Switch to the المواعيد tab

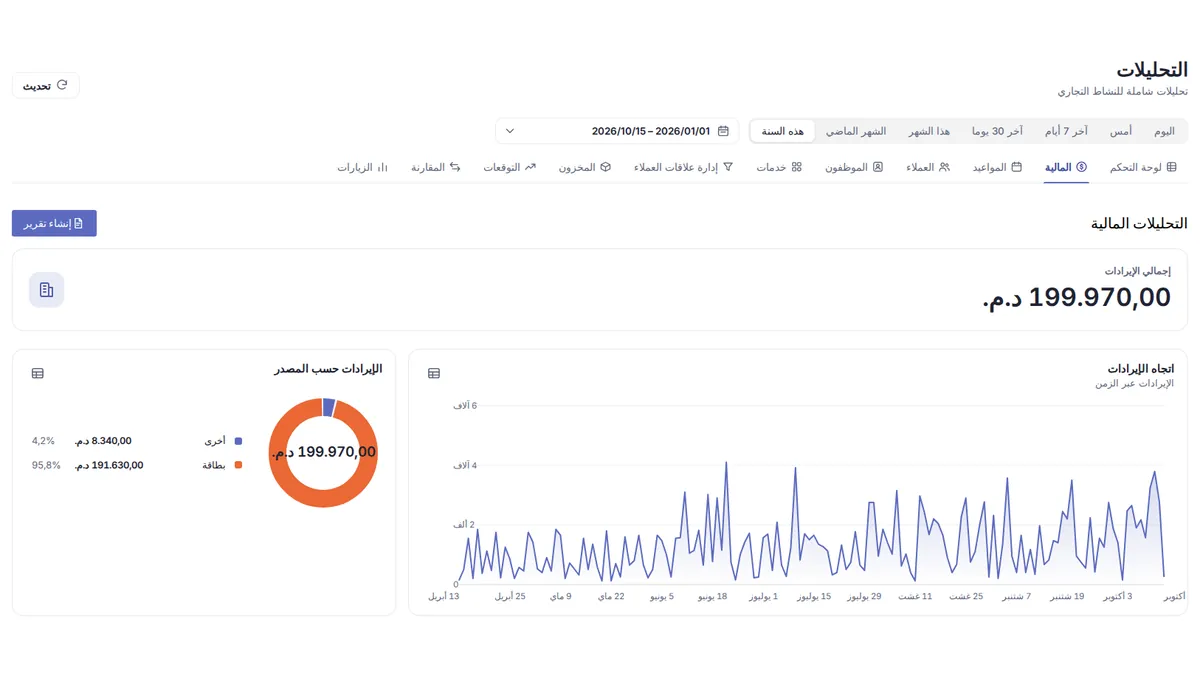pos(997,167)
